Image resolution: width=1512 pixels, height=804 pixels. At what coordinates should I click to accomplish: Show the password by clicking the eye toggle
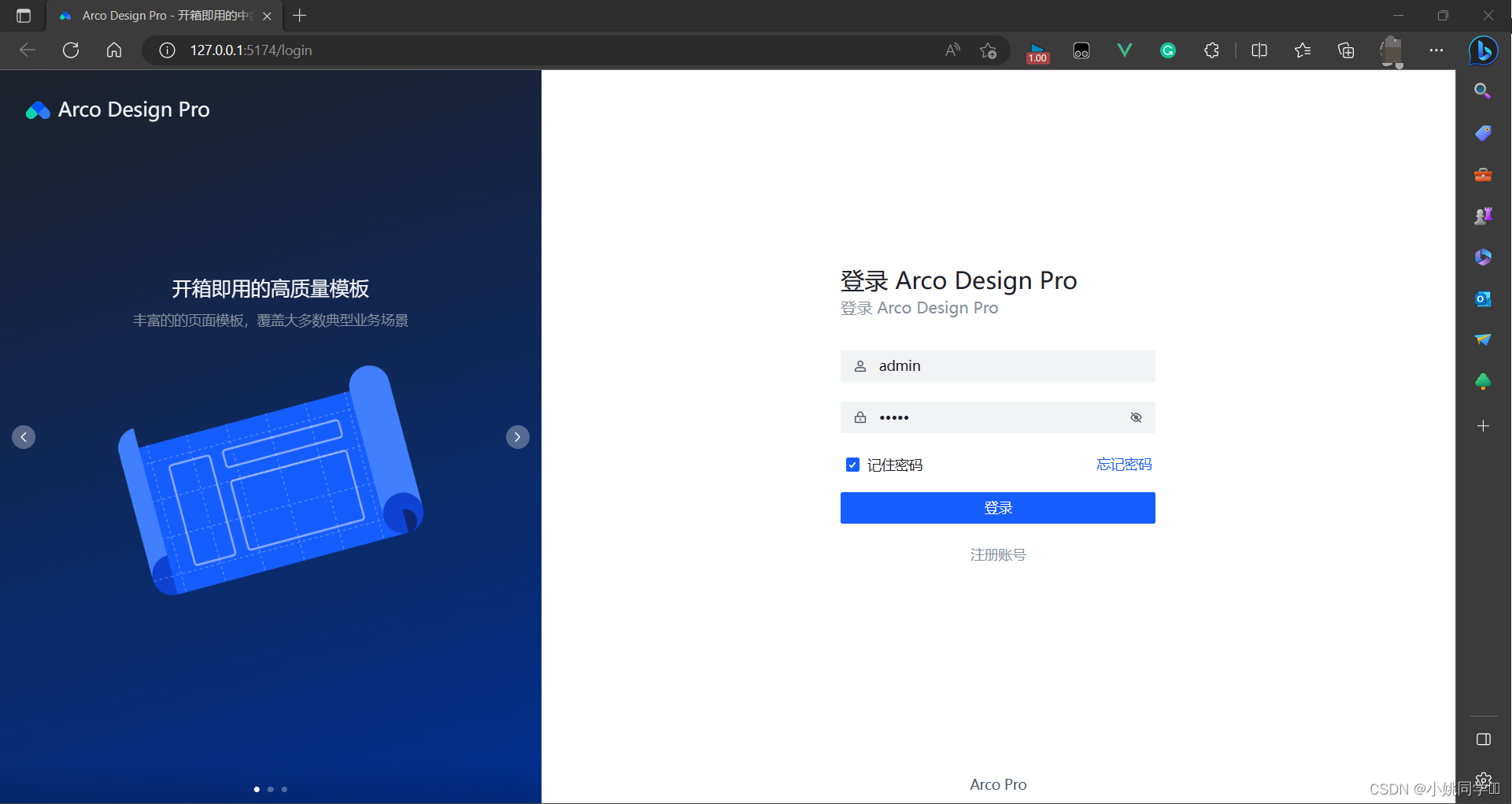click(x=1136, y=417)
